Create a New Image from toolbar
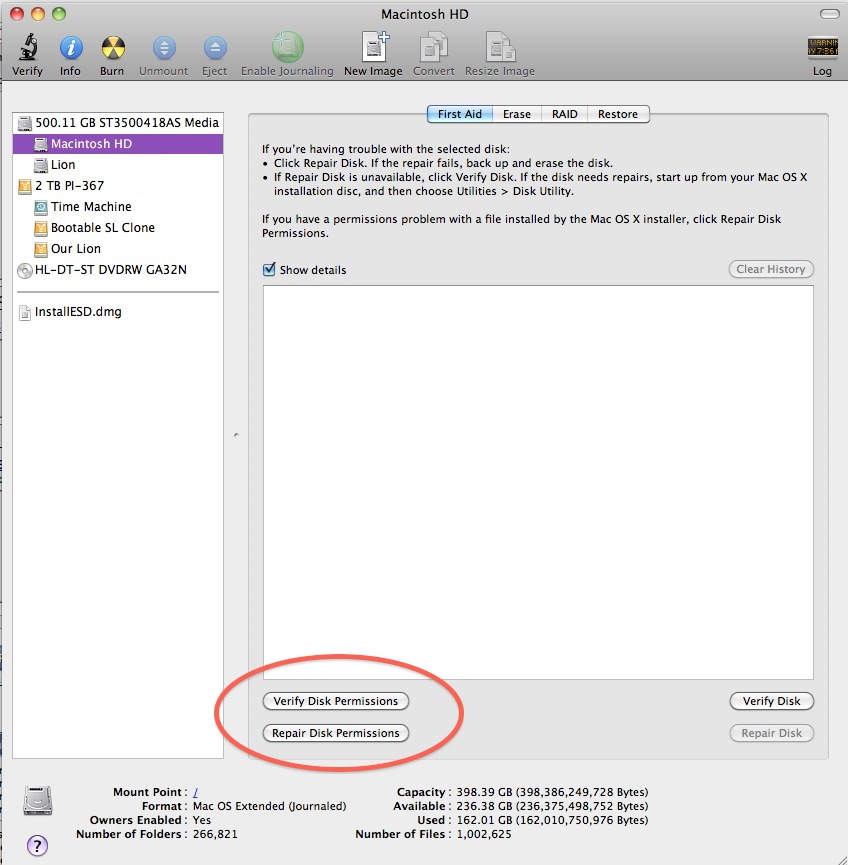The height and width of the screenshot is (865, 848). click(x=375, y=46)
